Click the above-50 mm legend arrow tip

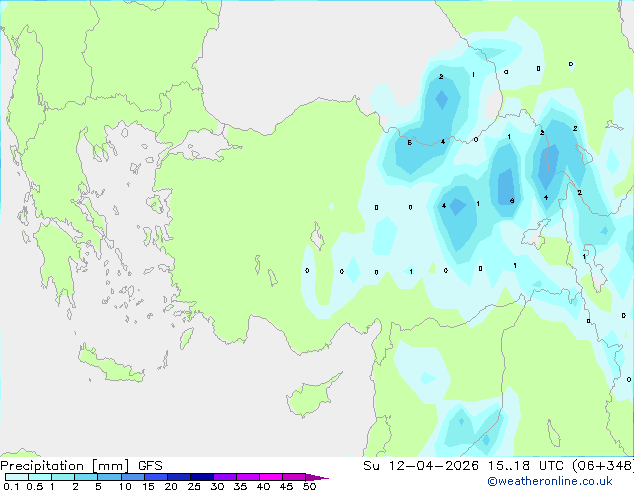pos(317,477)
